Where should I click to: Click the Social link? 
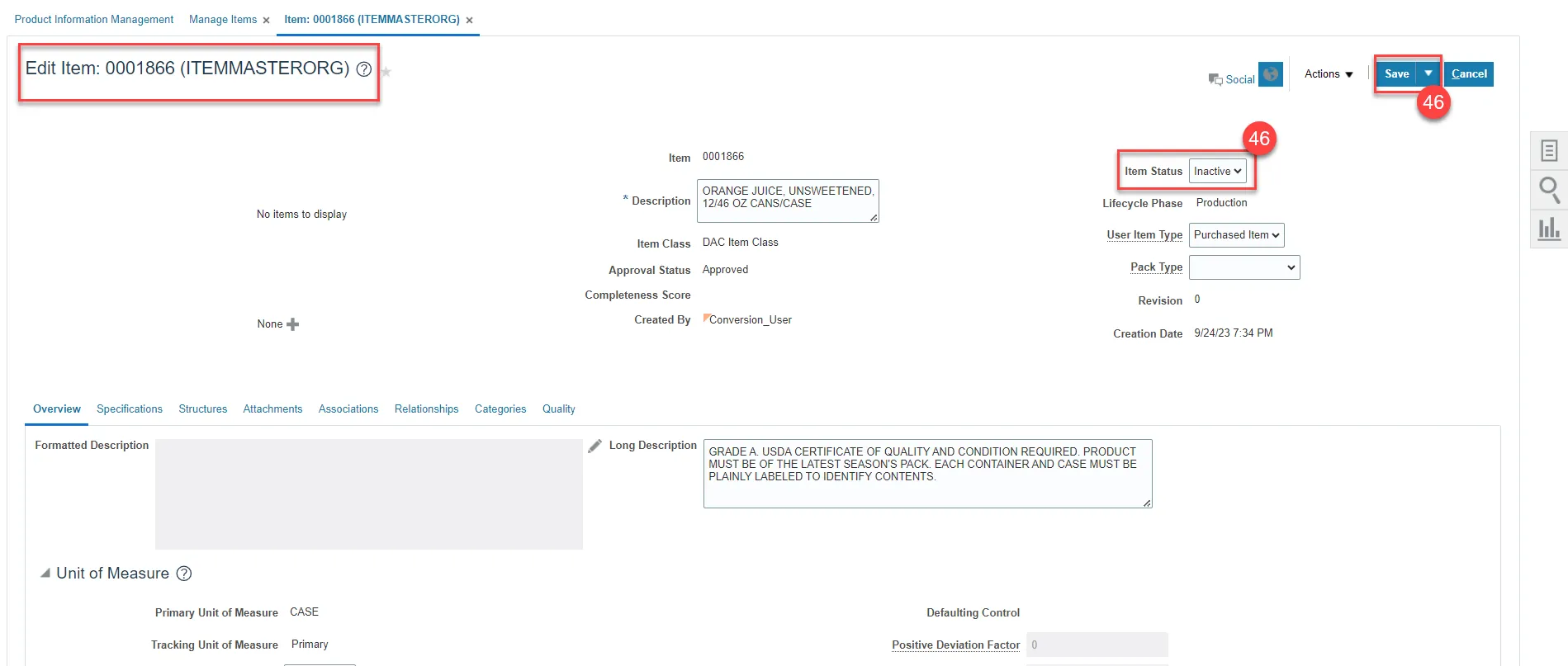(1240, 80)
